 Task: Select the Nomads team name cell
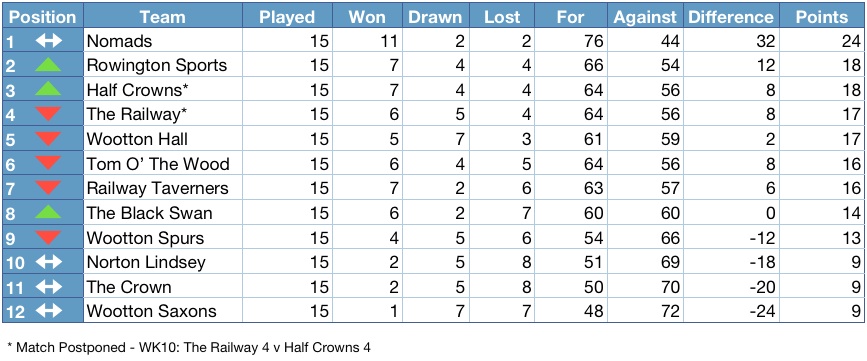(x=163, y=41)
